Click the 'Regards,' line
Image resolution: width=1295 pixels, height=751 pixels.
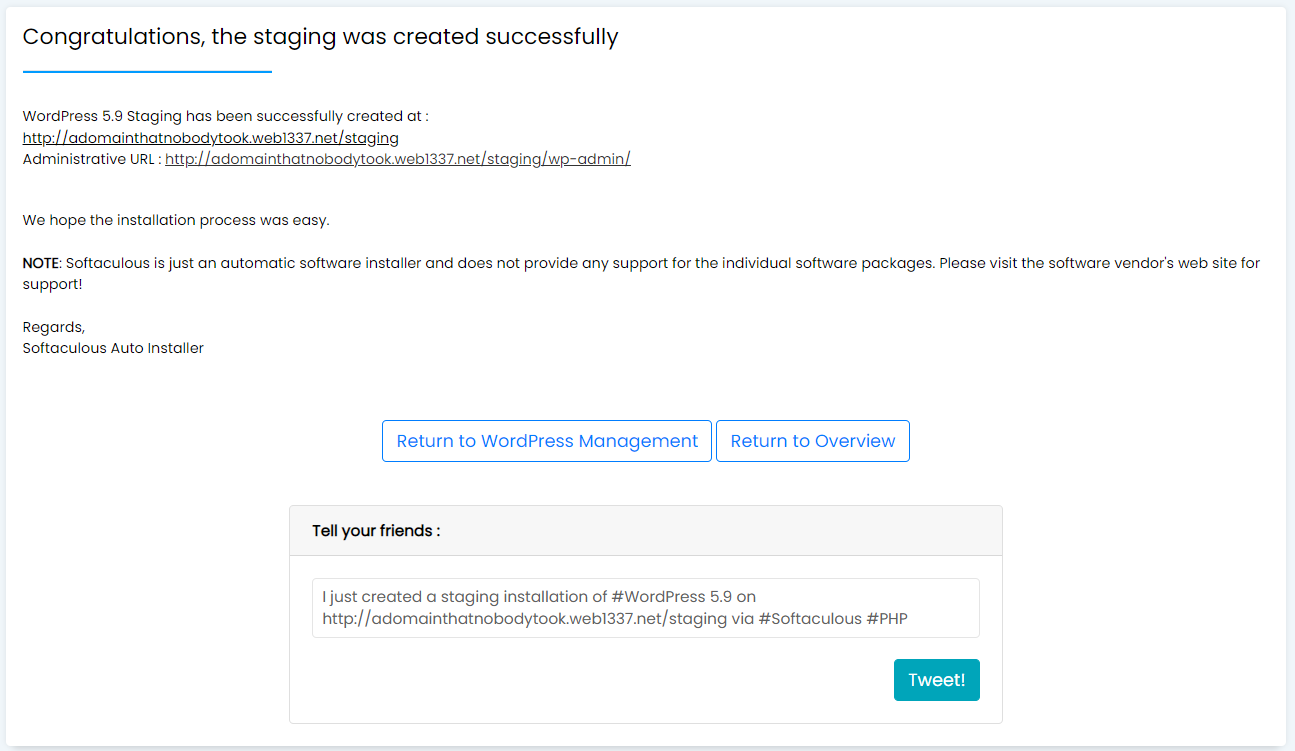click(x=54, y=327)
